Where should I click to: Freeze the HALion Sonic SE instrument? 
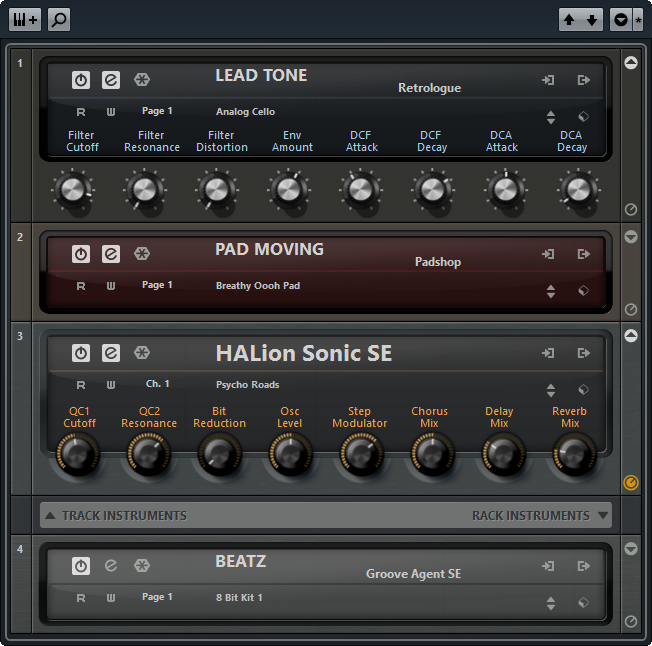(142, 353)
